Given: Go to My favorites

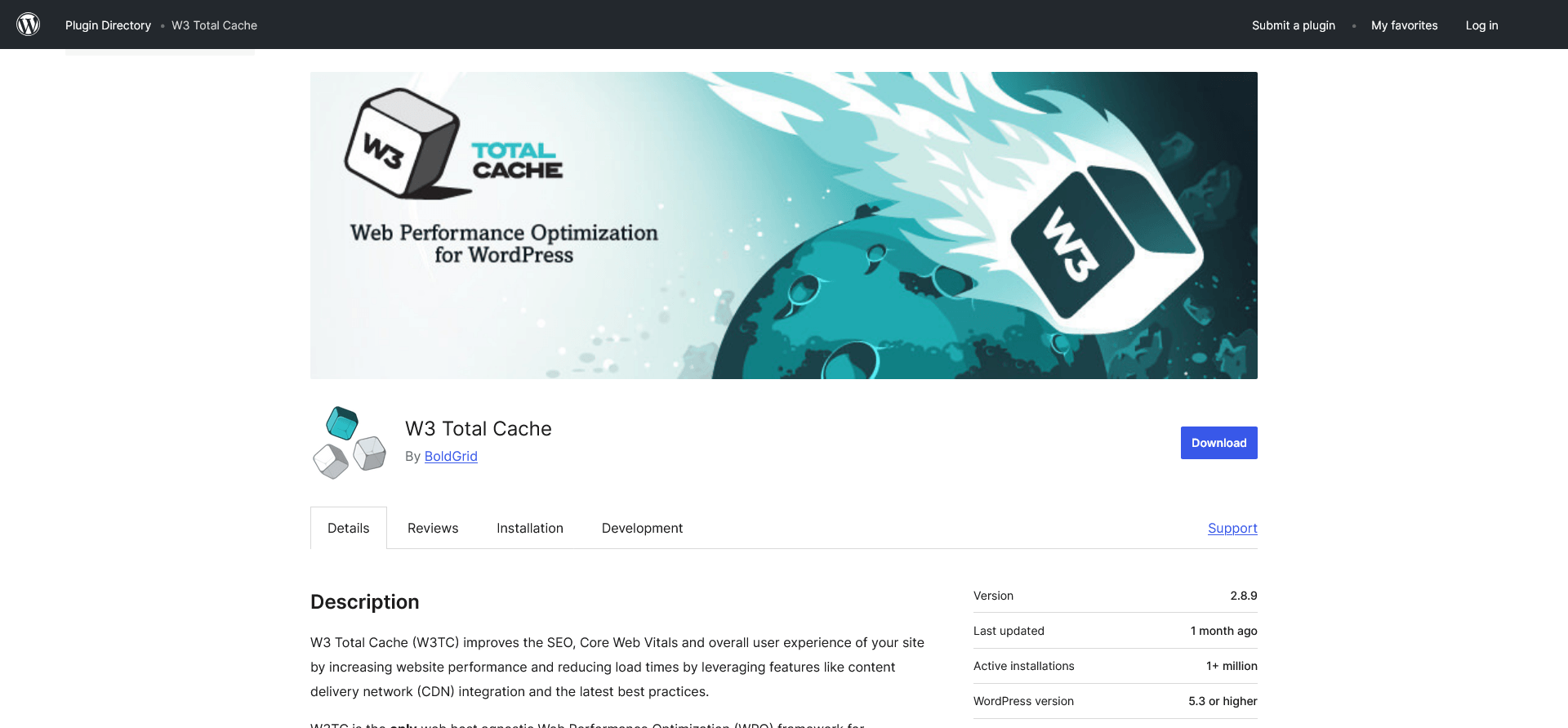Looking at the screenshot, I should click(1404, 25).
